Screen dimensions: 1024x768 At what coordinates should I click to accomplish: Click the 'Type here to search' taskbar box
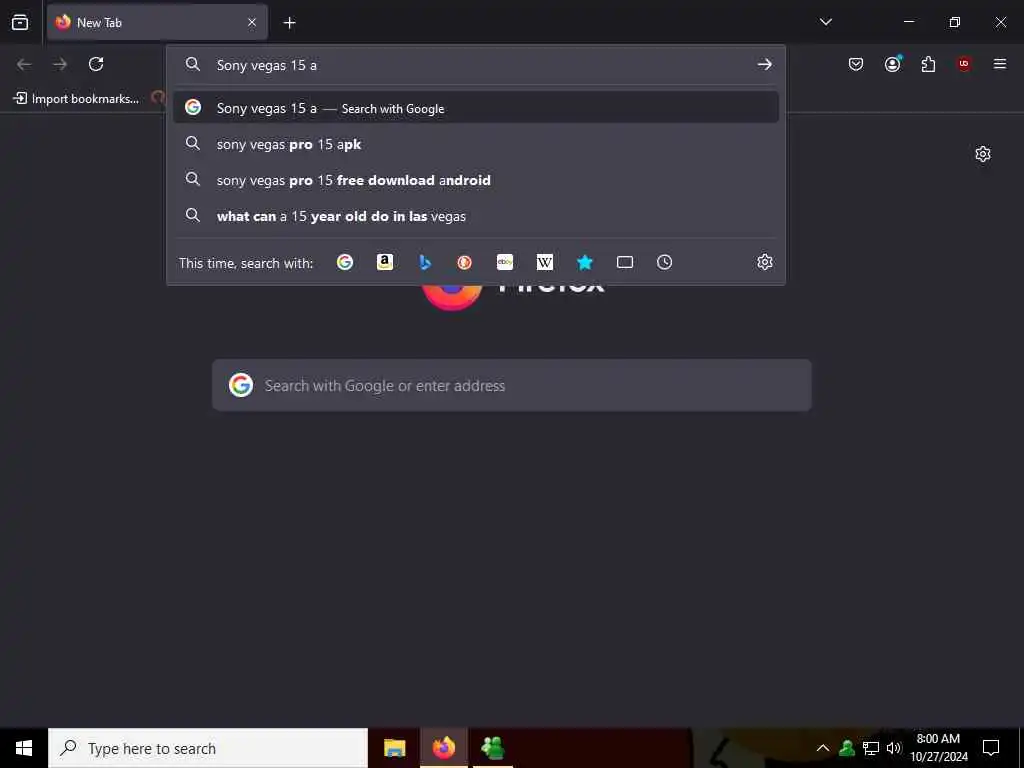coord(208,748)
